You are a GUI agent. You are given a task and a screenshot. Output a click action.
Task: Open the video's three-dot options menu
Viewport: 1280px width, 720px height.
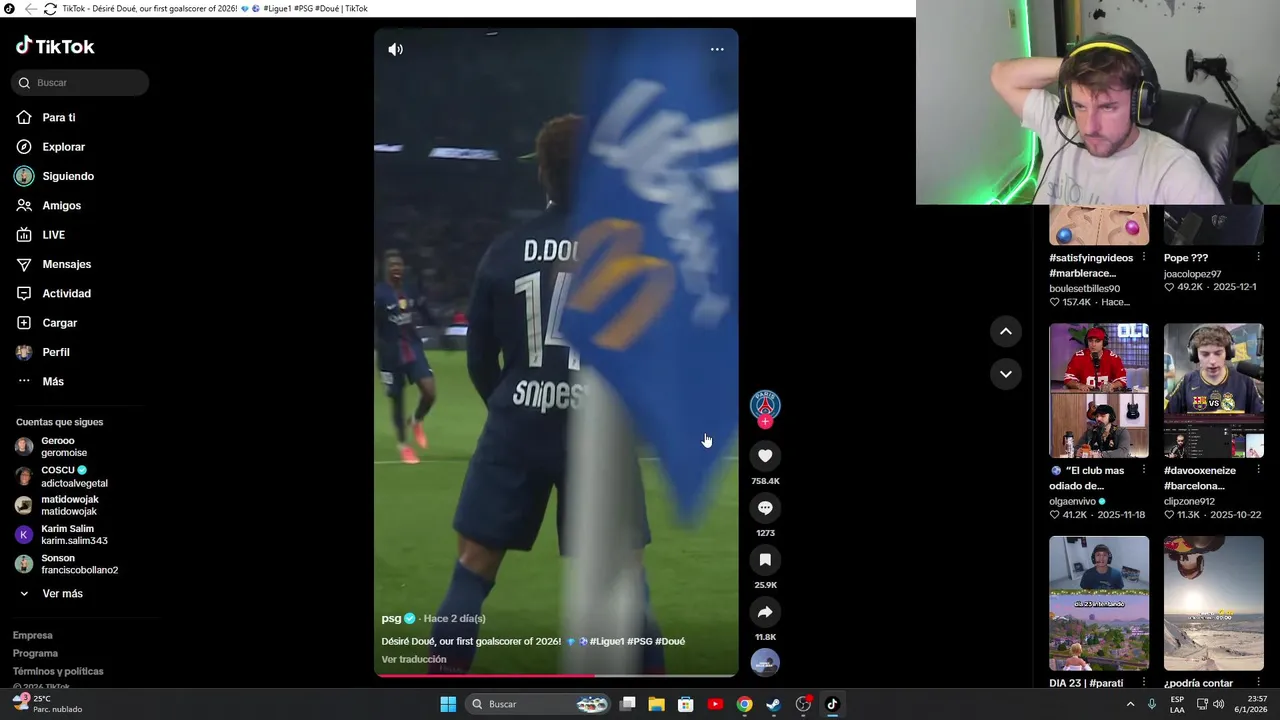[x=717, y=49]
